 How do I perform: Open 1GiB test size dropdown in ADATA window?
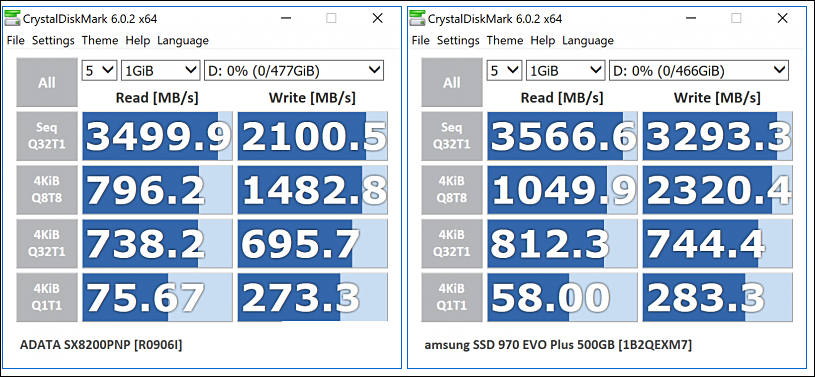click(x=160, y=70)
